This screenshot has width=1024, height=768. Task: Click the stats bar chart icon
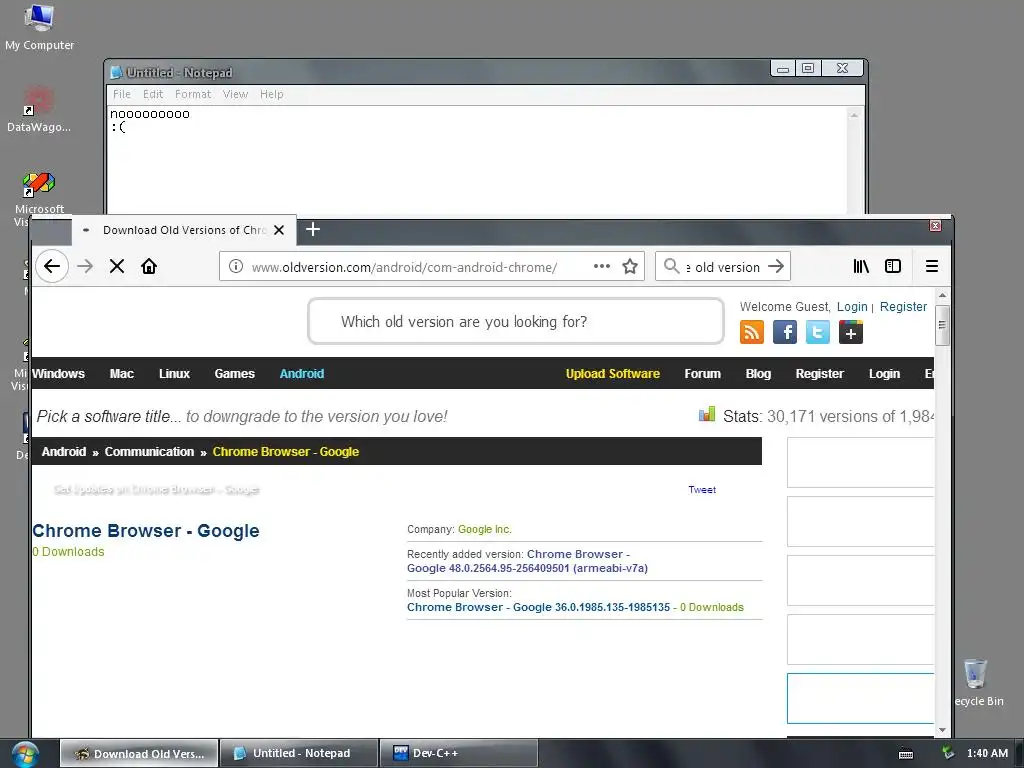pyautogui.click(x=707, y=414)
